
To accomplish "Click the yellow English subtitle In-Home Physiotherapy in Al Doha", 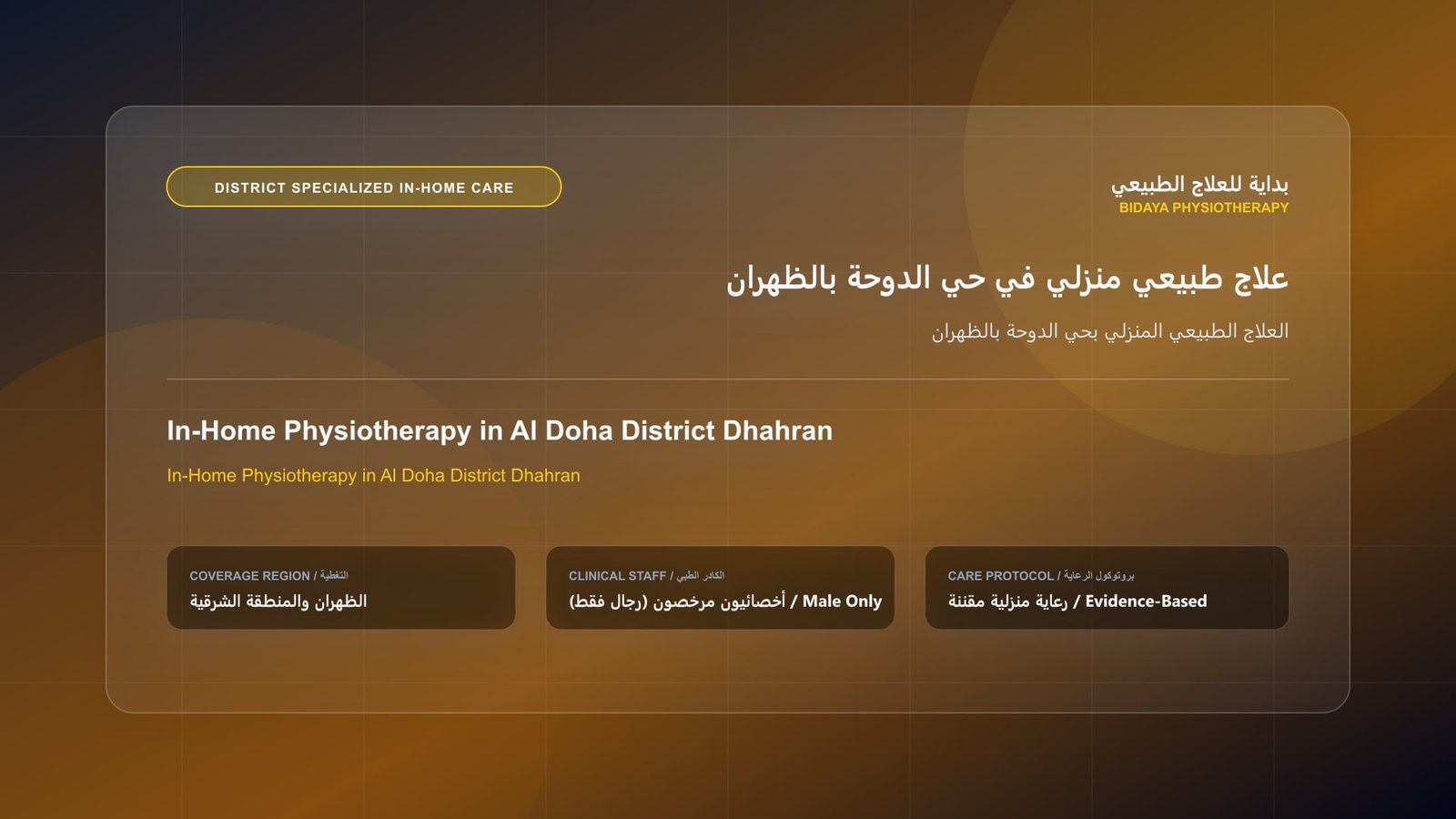I will [x=373, y=475].
